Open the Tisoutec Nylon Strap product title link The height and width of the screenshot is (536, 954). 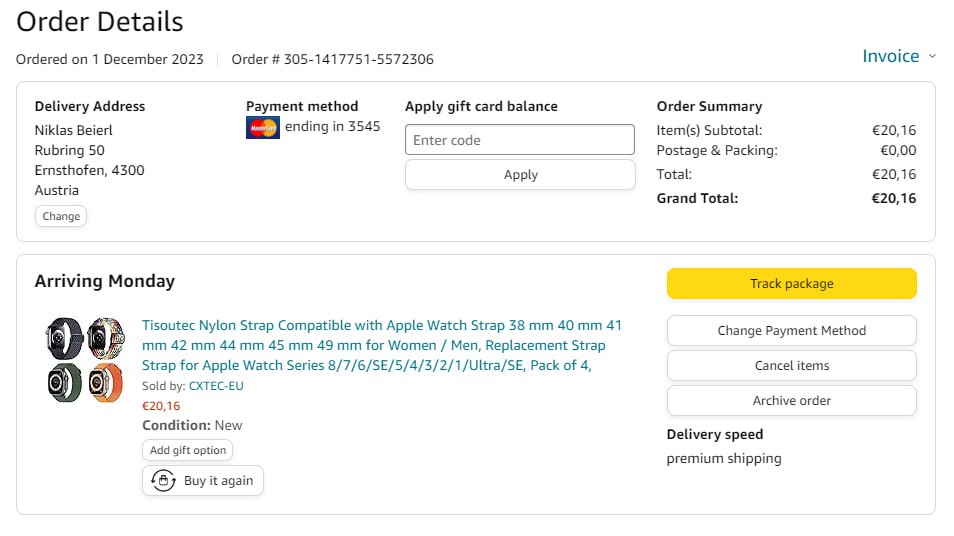382,345
